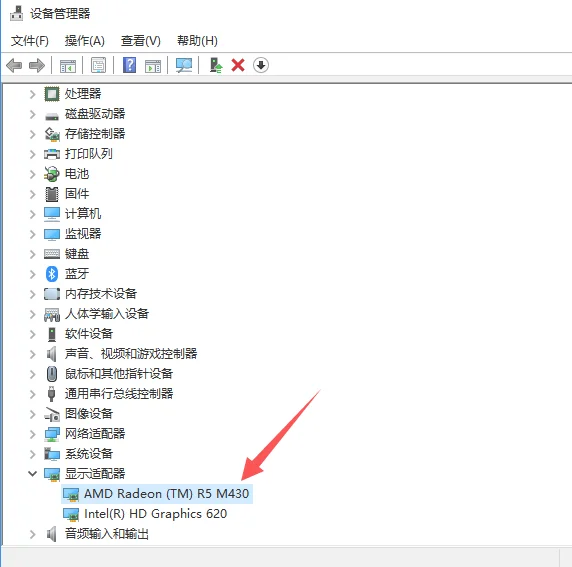Image resolution: width=572 pixels, height=567 pixels.
Task: Click the 音频输入和输出 speaker icon
Action: pos(52,534)
